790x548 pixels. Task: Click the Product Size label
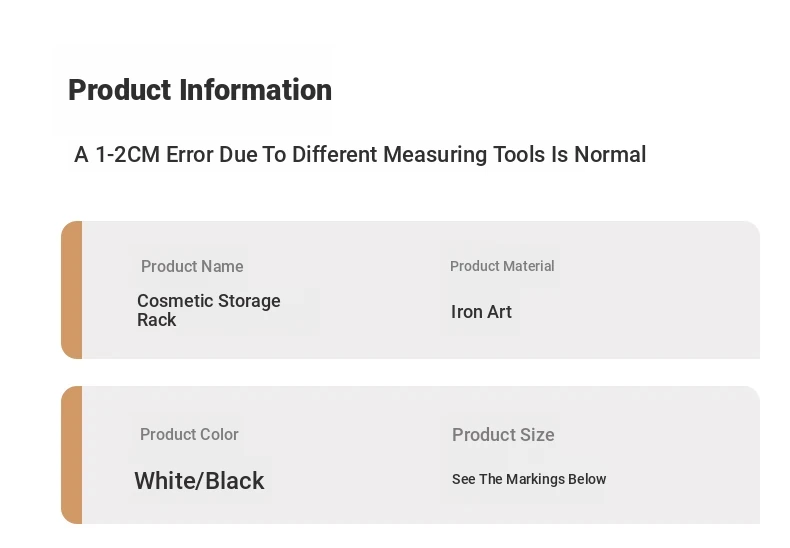[x=503, y=435]
